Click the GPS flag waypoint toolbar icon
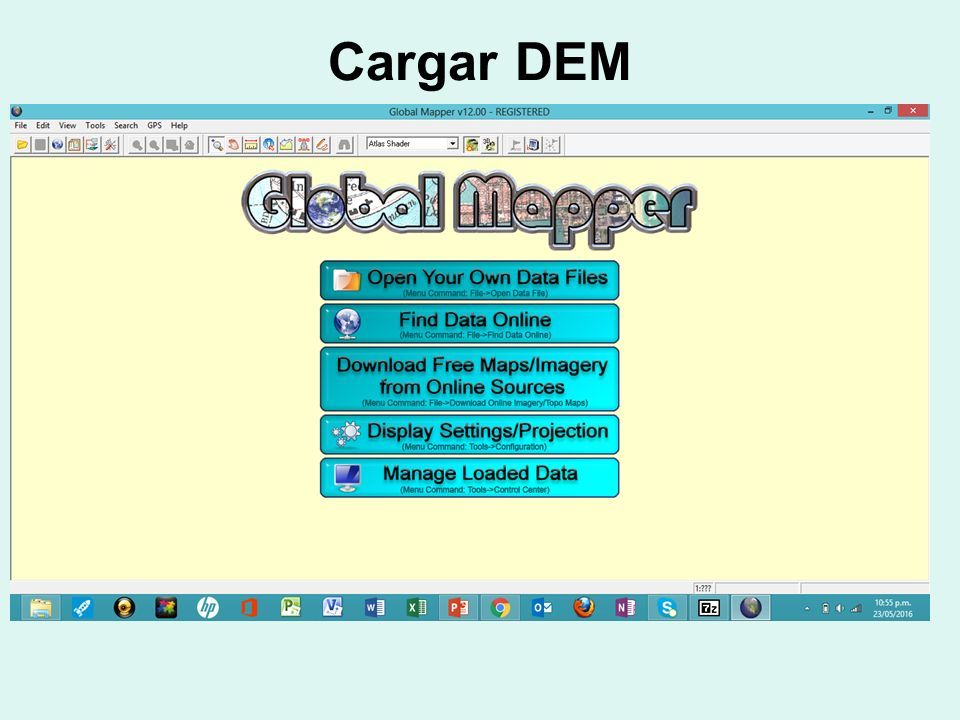This screenshot has width=960, height=720. (516, 145)
